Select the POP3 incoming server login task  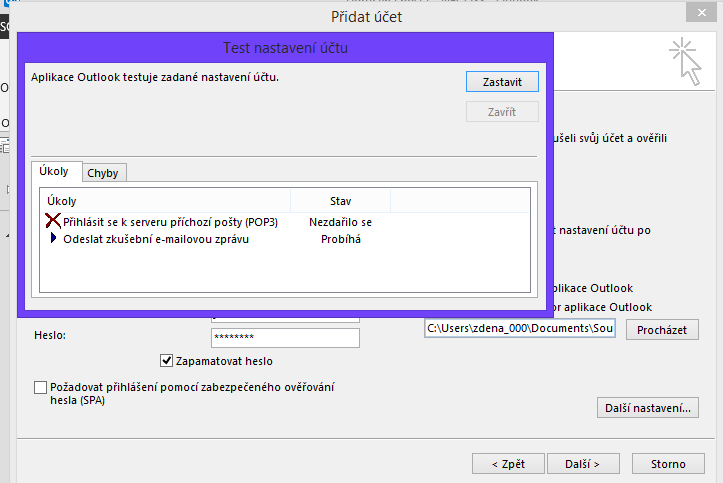(x=170, y=222)
